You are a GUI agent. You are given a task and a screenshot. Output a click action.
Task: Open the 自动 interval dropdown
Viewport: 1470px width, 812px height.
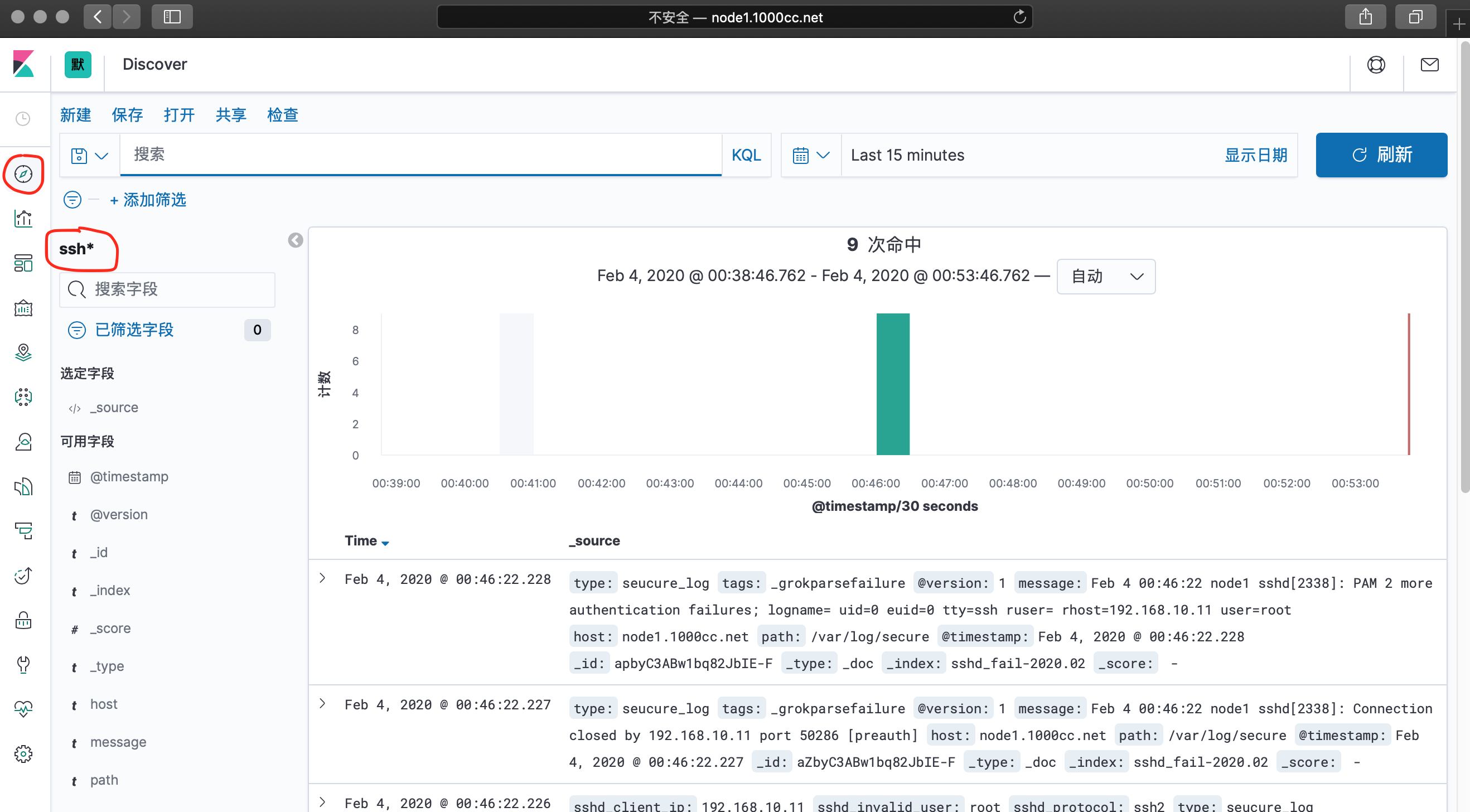[1105, 277]
